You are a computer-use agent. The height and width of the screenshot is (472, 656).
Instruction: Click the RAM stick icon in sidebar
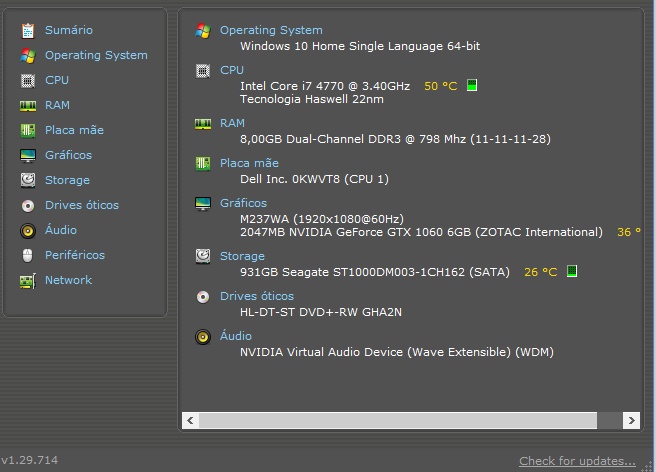(x=28, y=106)
